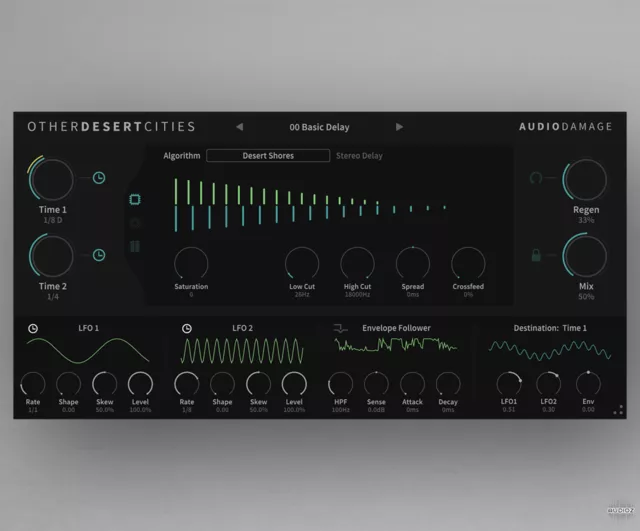Toggle tempo sync clock for Time 2
The width and height of the screenshot is (640, 531).
pos(99,255)
